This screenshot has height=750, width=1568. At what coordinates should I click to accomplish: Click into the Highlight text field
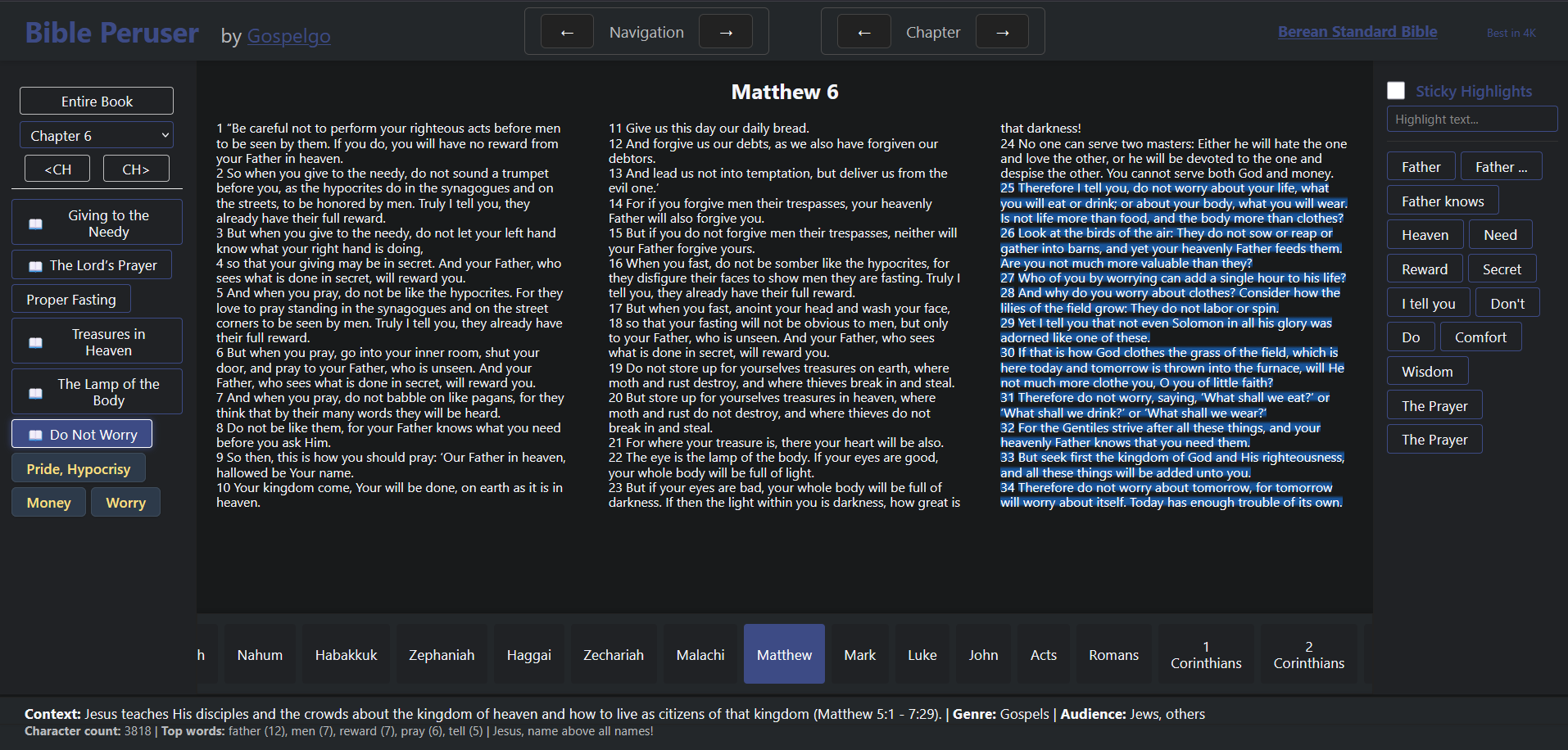click(1471, 119)
